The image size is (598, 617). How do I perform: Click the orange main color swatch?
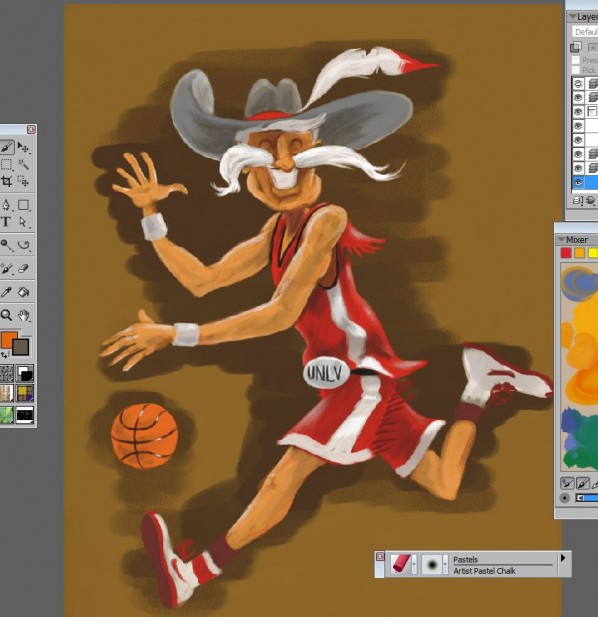tap(8, 340)
